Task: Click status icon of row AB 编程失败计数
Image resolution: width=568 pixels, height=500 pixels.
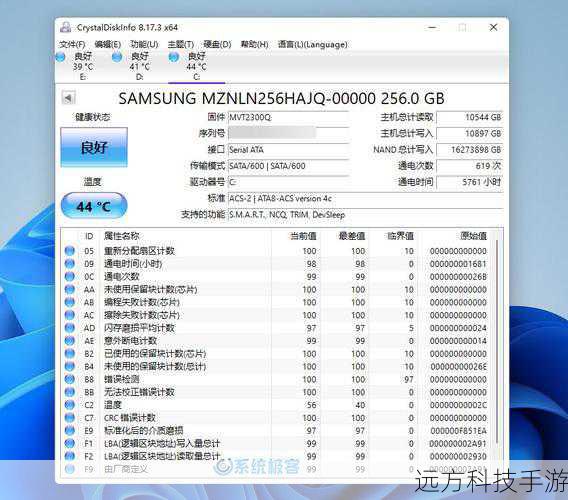Action: pyautogui.click(x=70, y=302)
